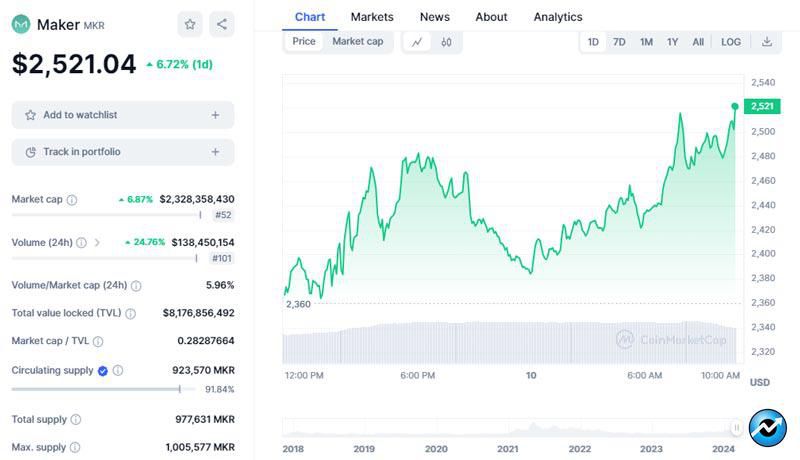Viewport: 800px width, 460px height.
Task: Click the $2,328,358,430 market cap value
Action: point(197,199)
